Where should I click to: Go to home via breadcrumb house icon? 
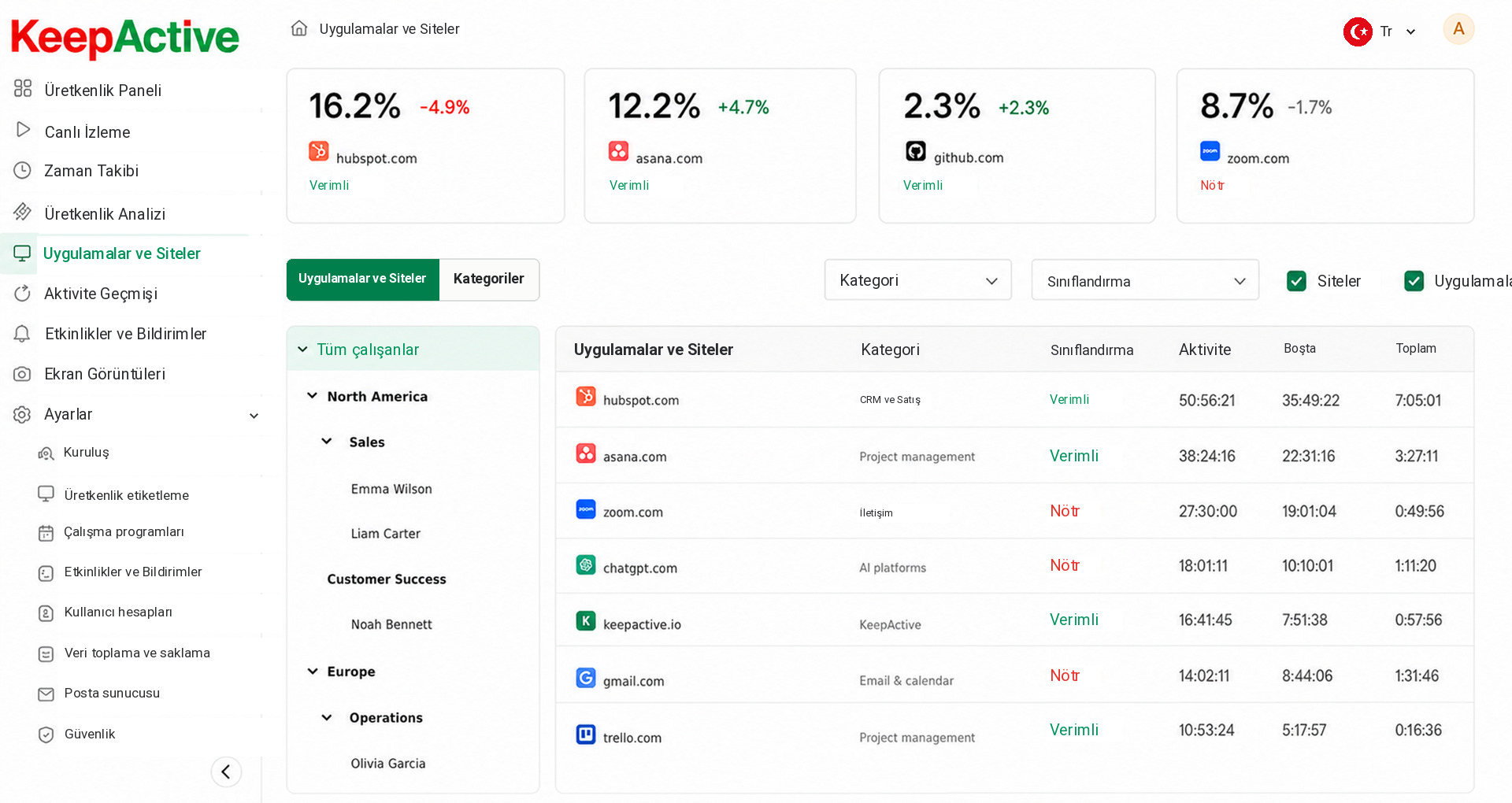(x=299, y=28)
